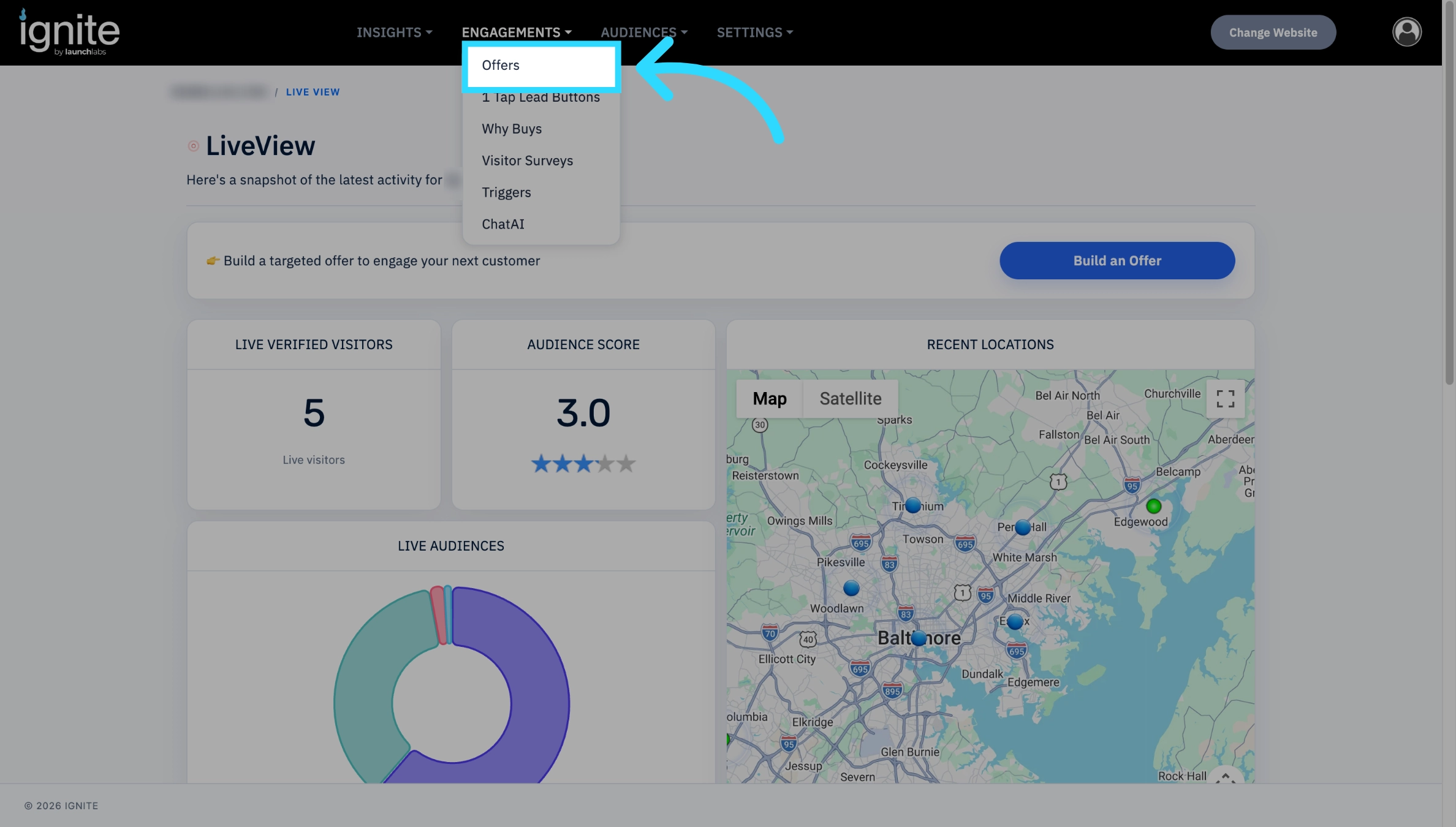The width and height of the screenshot is (1456, 827).
Task: Open the user profile avatar icon
Action: click(x=1406, y=32)
